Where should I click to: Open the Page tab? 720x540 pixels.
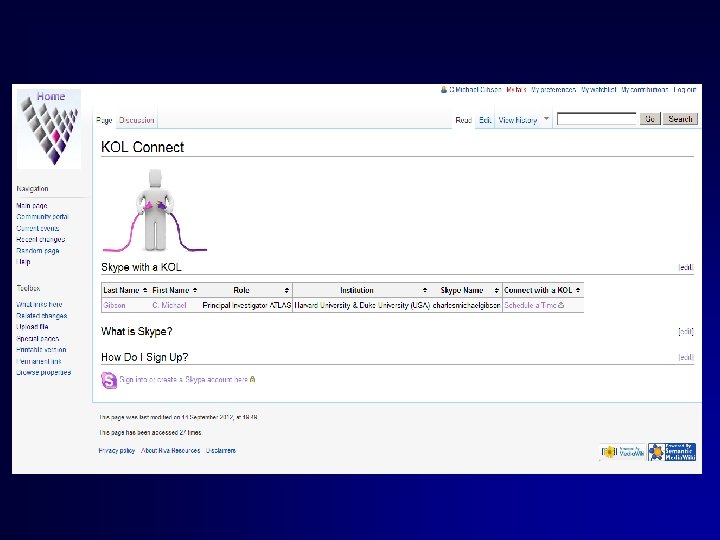pyautogui.click(x=104, y=120)
